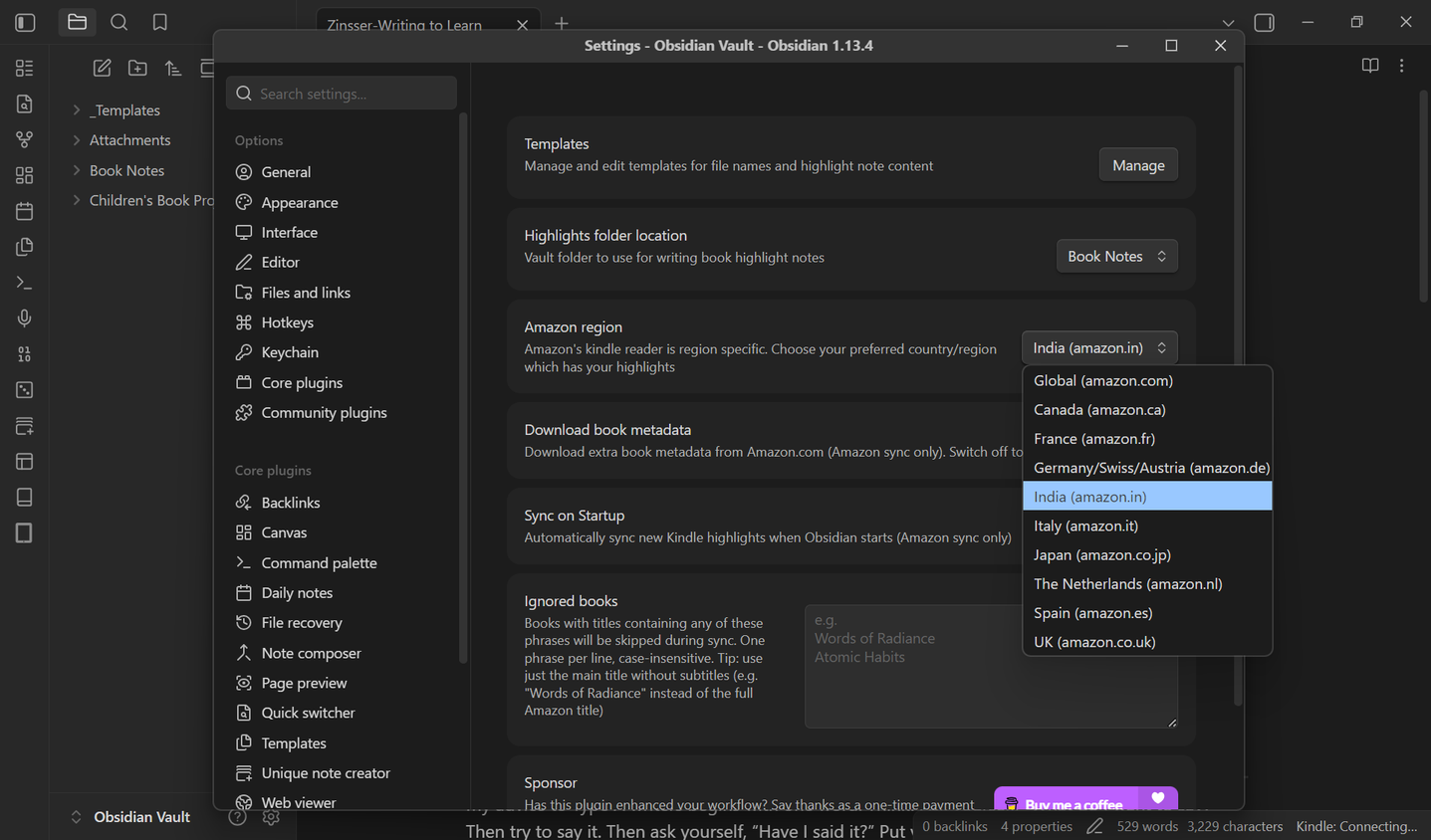
Task: Select Global (amazon.com) option
Action: coord(1147,380)
